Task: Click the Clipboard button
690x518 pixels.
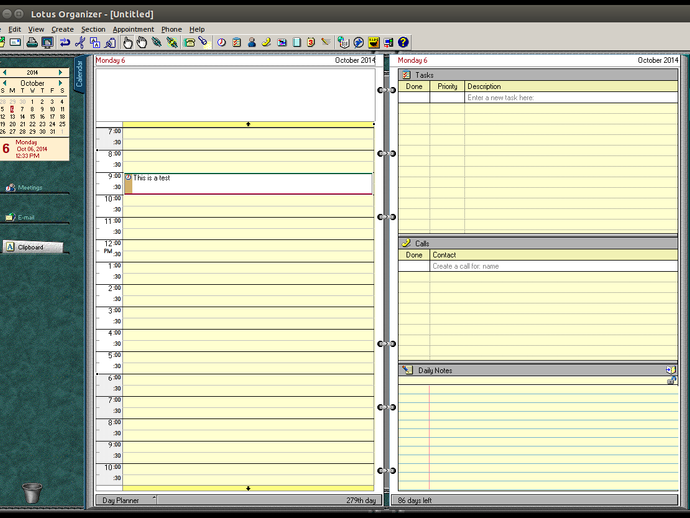Action: tap(33, 247)
